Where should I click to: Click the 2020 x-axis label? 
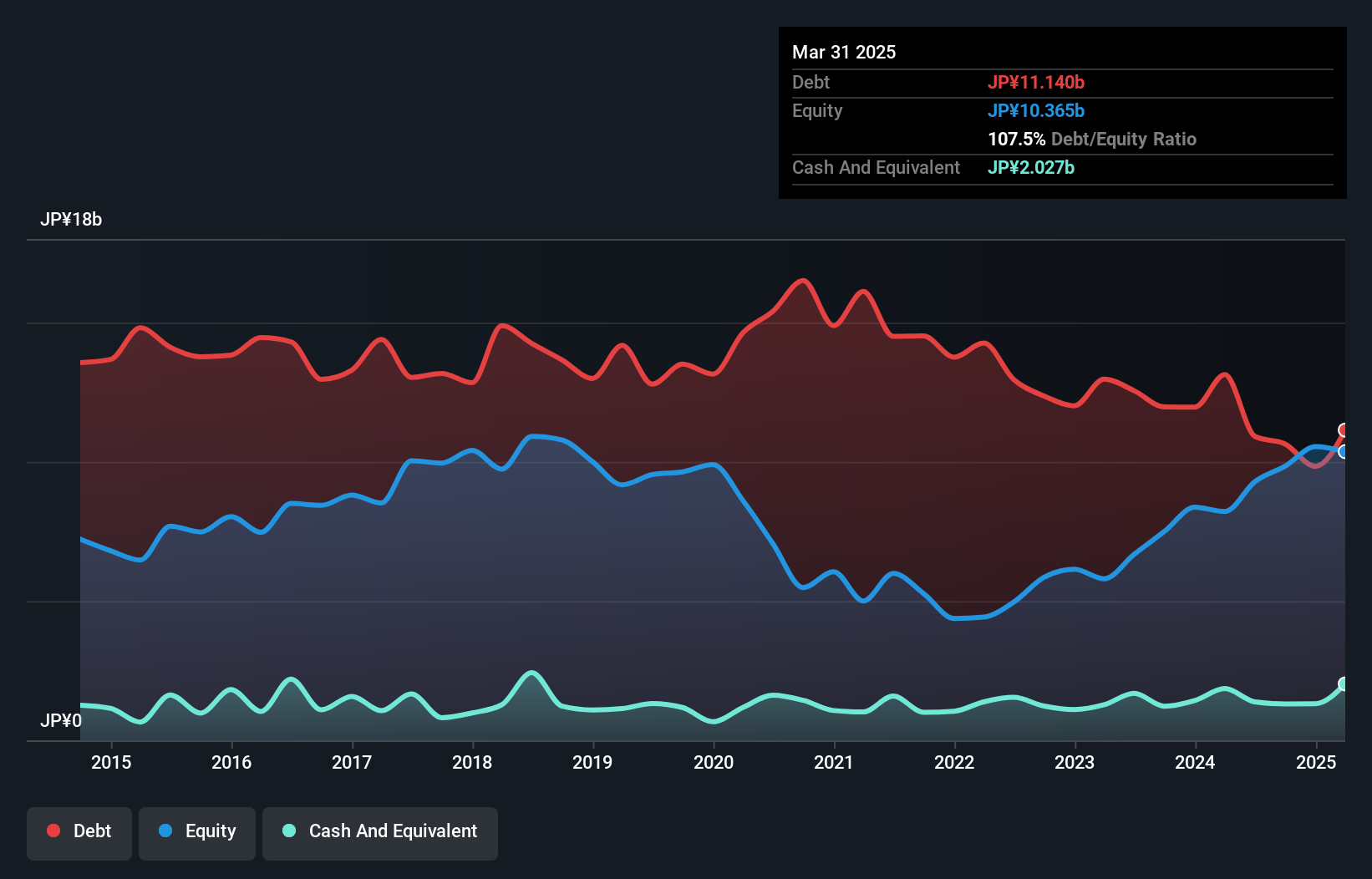[x=714, y=762]
